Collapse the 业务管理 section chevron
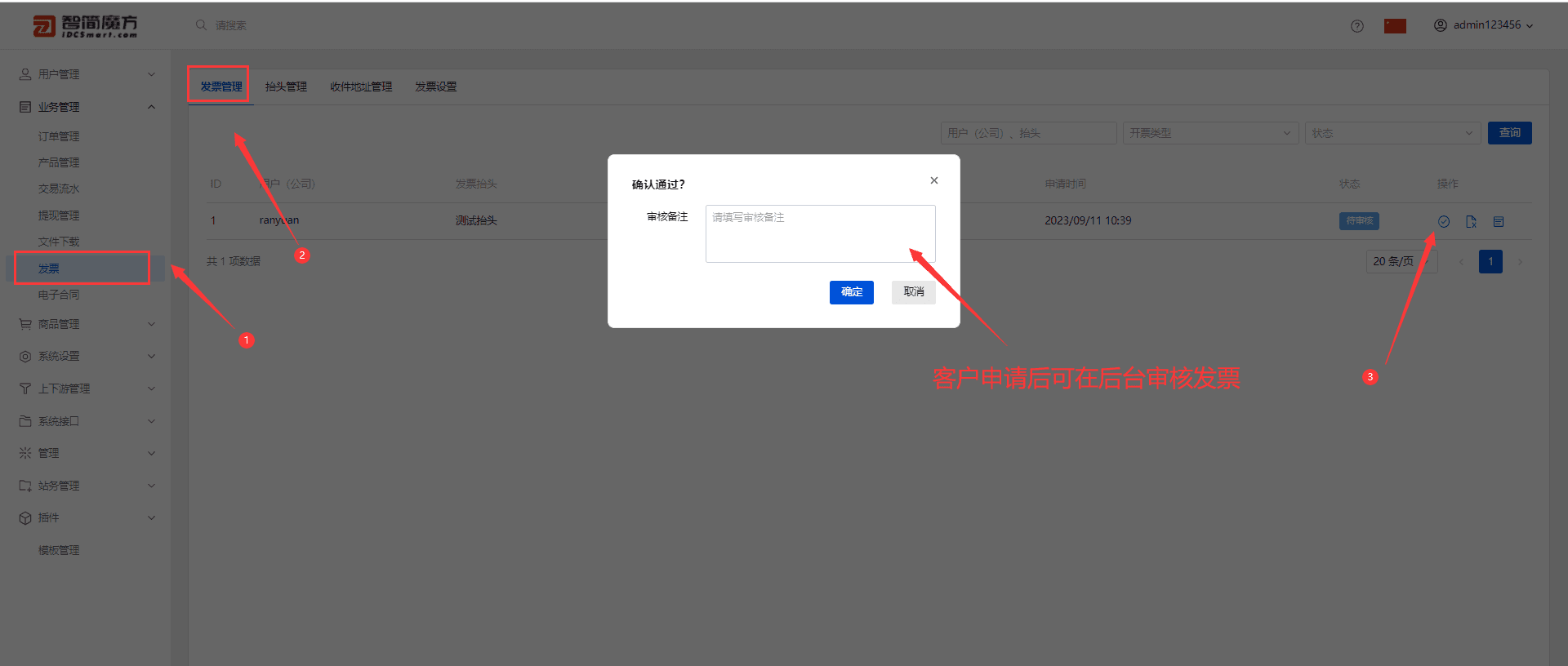 (x=151, y=107)
